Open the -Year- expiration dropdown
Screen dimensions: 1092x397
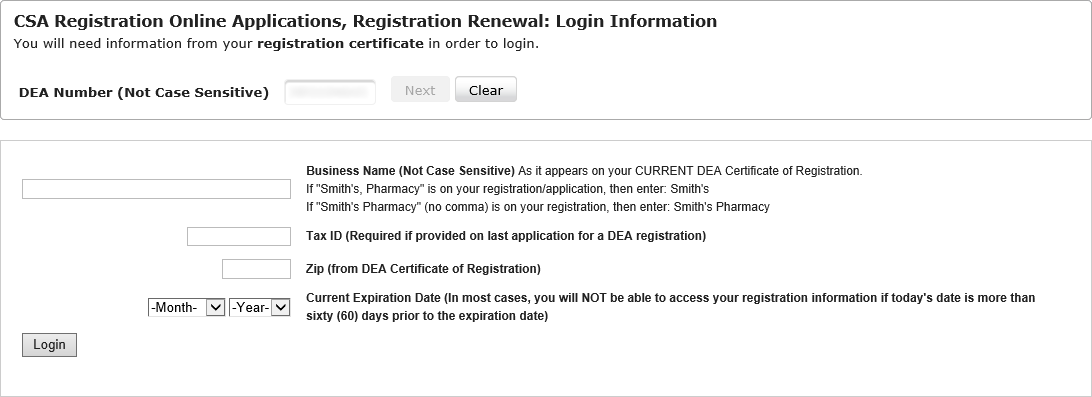click(x=259, y=307)
